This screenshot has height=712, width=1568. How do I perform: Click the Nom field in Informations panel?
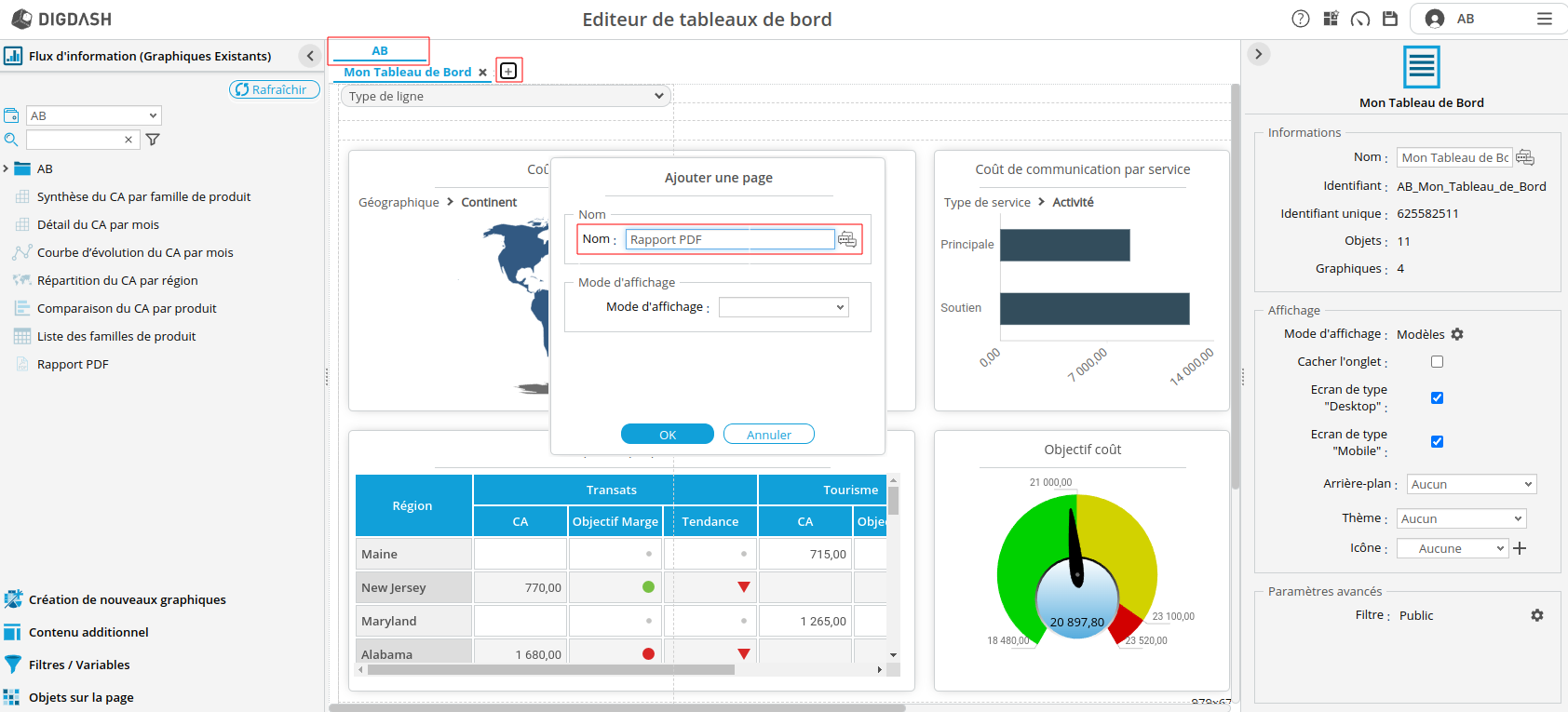tap(1454, 158)
